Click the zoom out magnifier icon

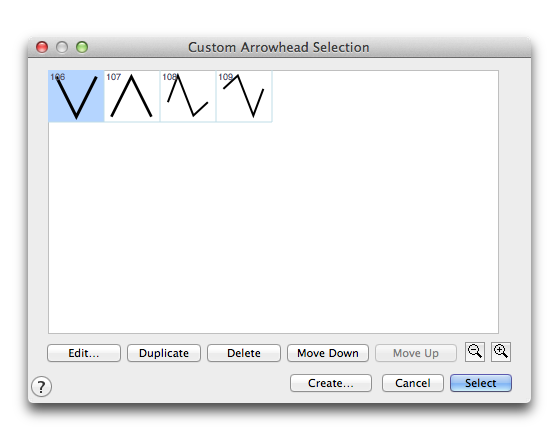pyautogui.click(x=475, y=352)
